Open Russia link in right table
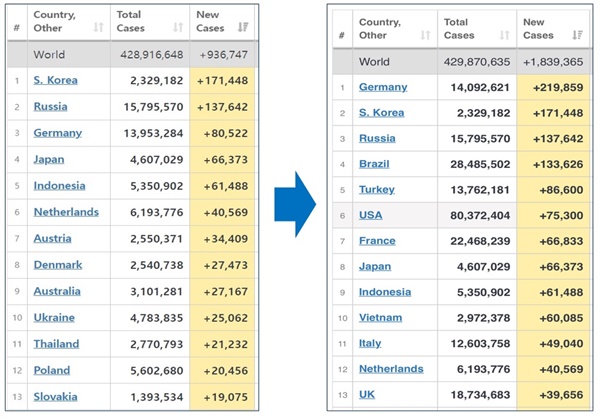This screenshot has width=600, height=419. point(377,139)
